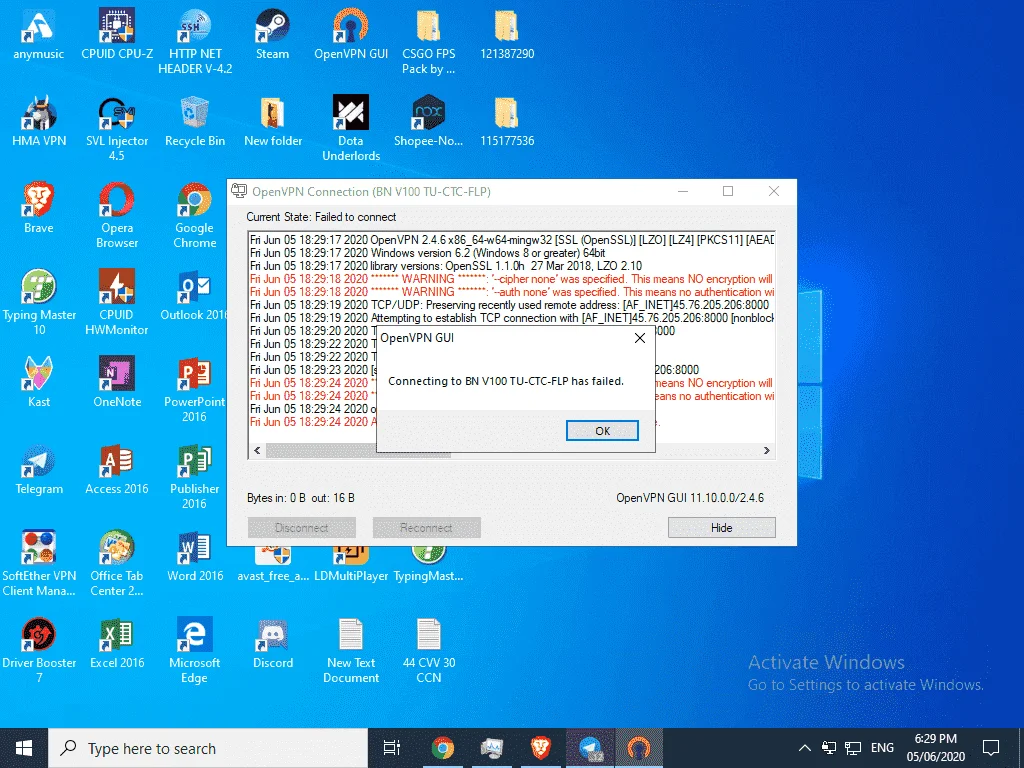Click the 'Type here to search' box
The height and width of the screenshot is (768, 1024).
pos(208,748)
